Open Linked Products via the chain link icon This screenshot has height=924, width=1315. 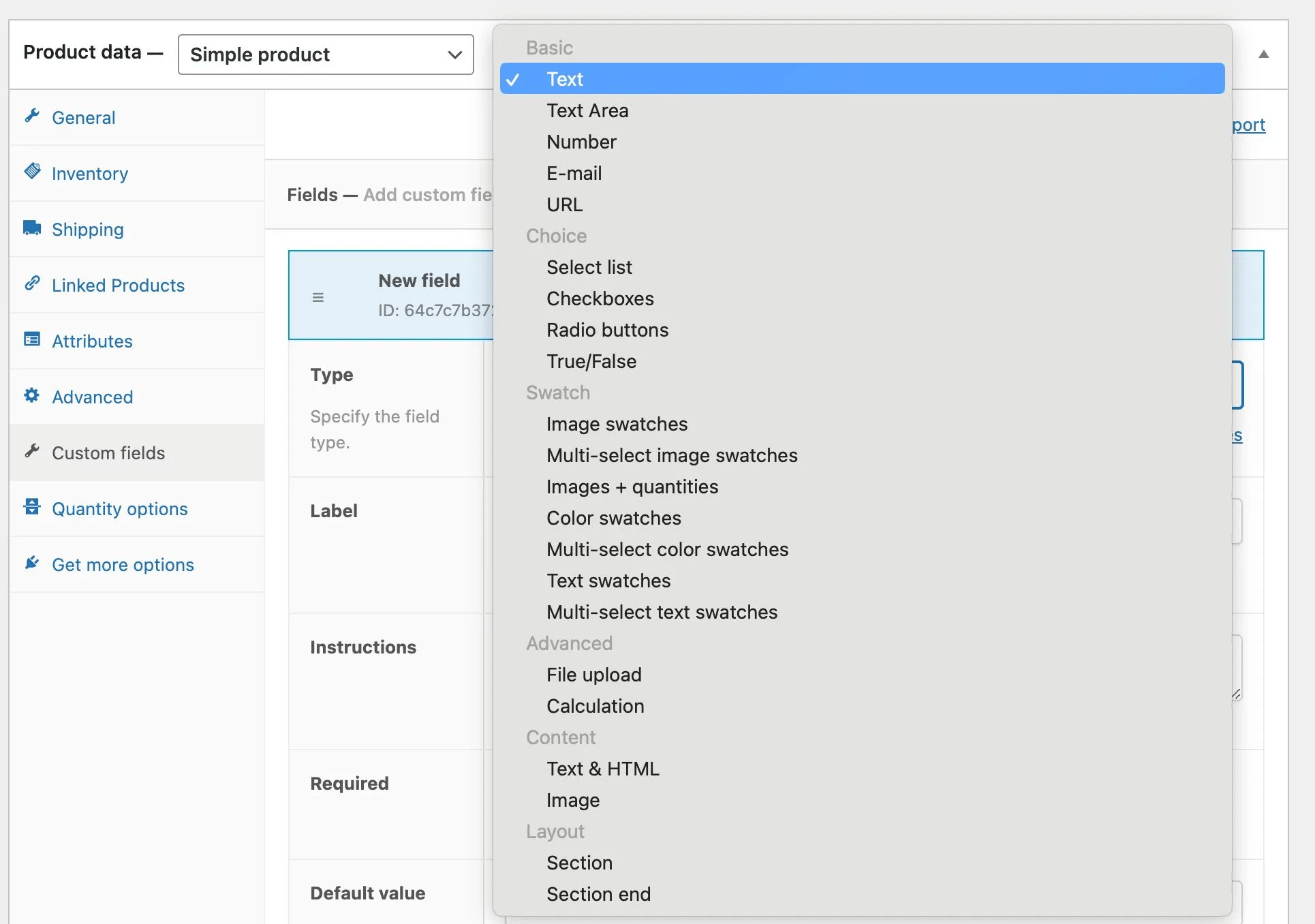32,285
